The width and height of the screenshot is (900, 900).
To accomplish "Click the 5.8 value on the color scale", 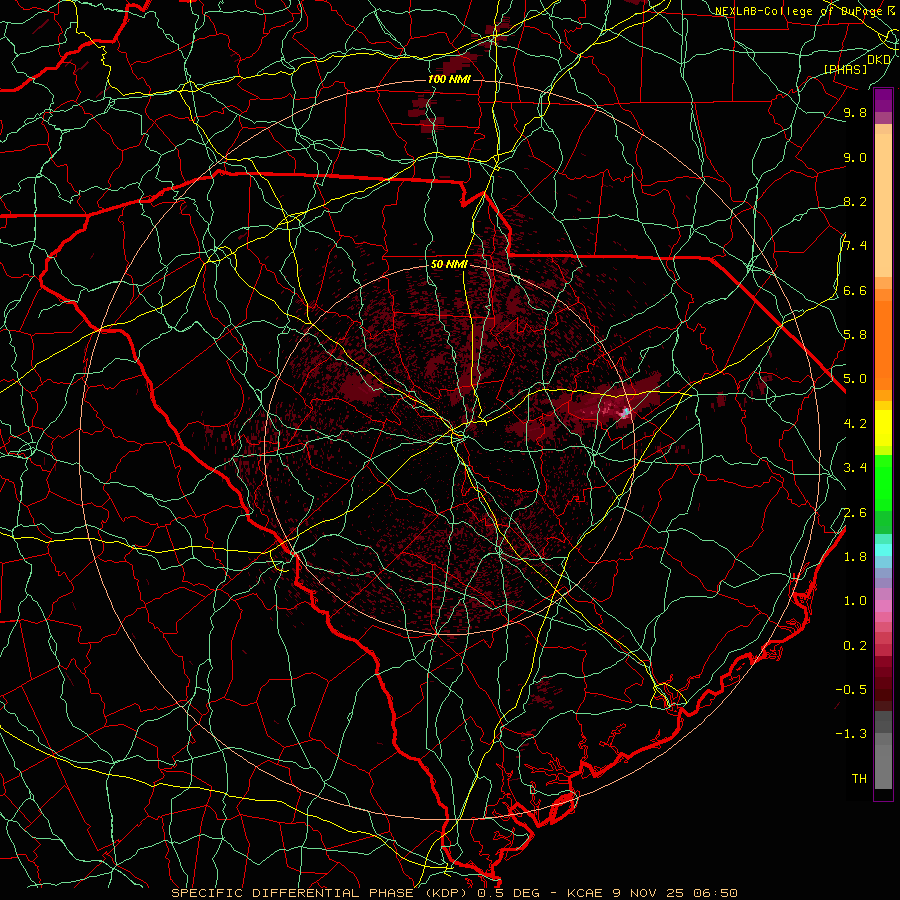I will tap(855, 334).
